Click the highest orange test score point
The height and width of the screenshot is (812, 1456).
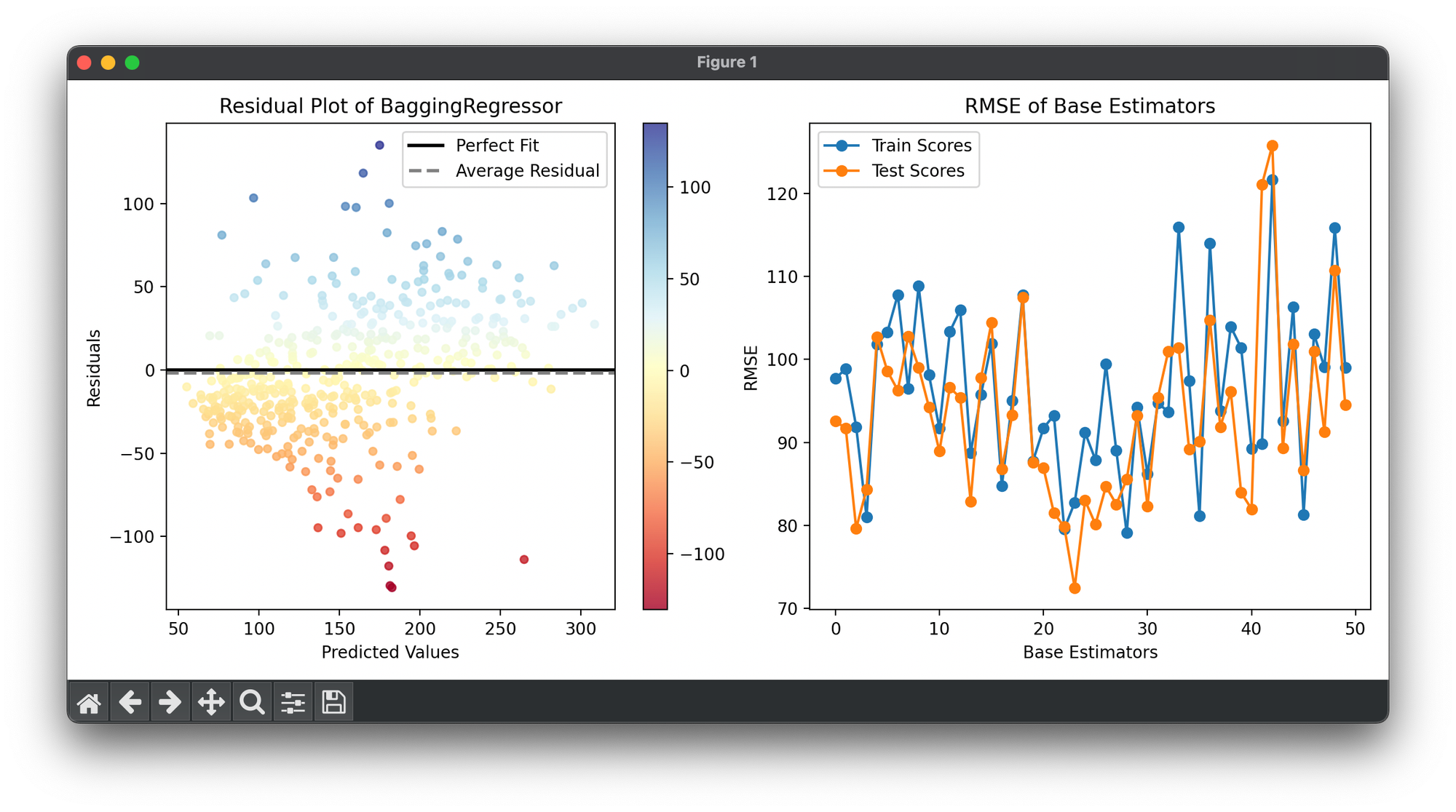(x=1273, y=146)
